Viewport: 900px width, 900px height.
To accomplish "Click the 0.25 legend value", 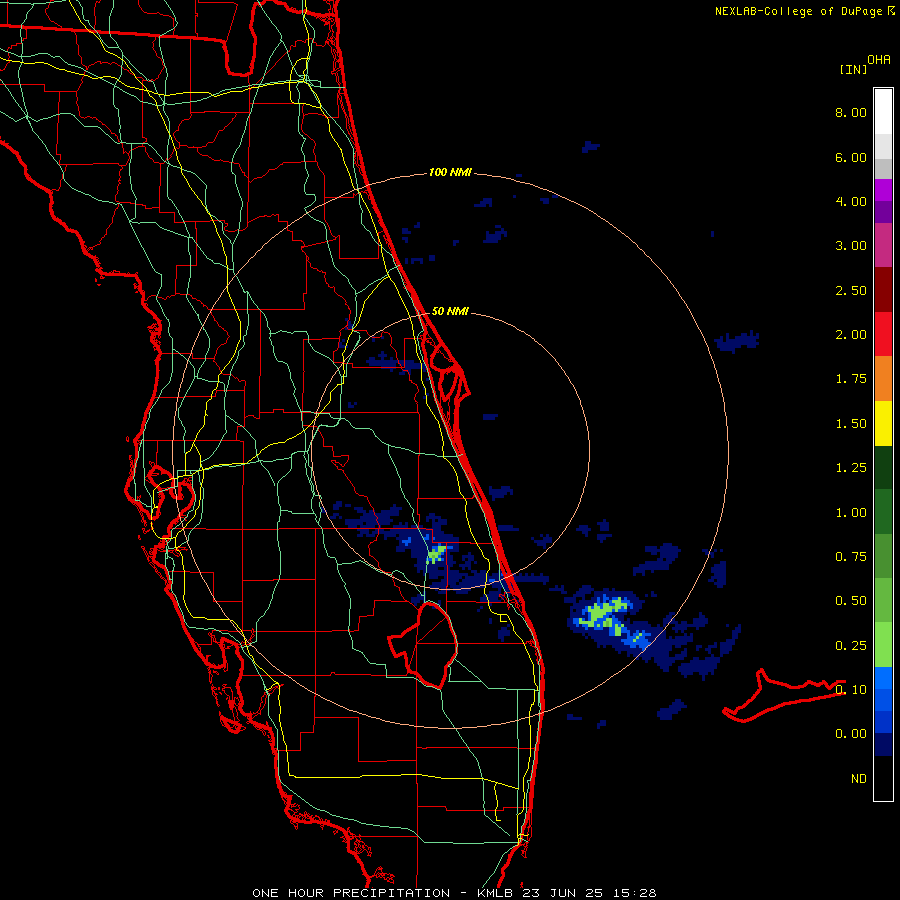I will [851, 646].
